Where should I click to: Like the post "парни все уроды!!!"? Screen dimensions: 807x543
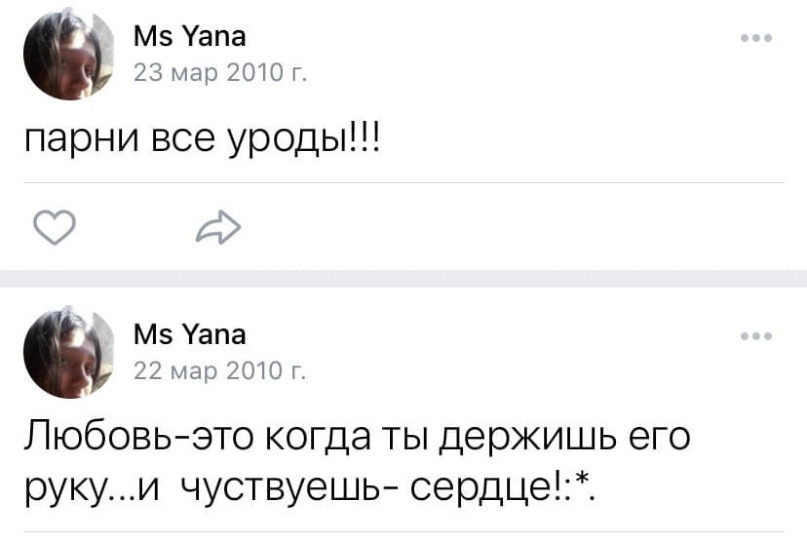56,231
